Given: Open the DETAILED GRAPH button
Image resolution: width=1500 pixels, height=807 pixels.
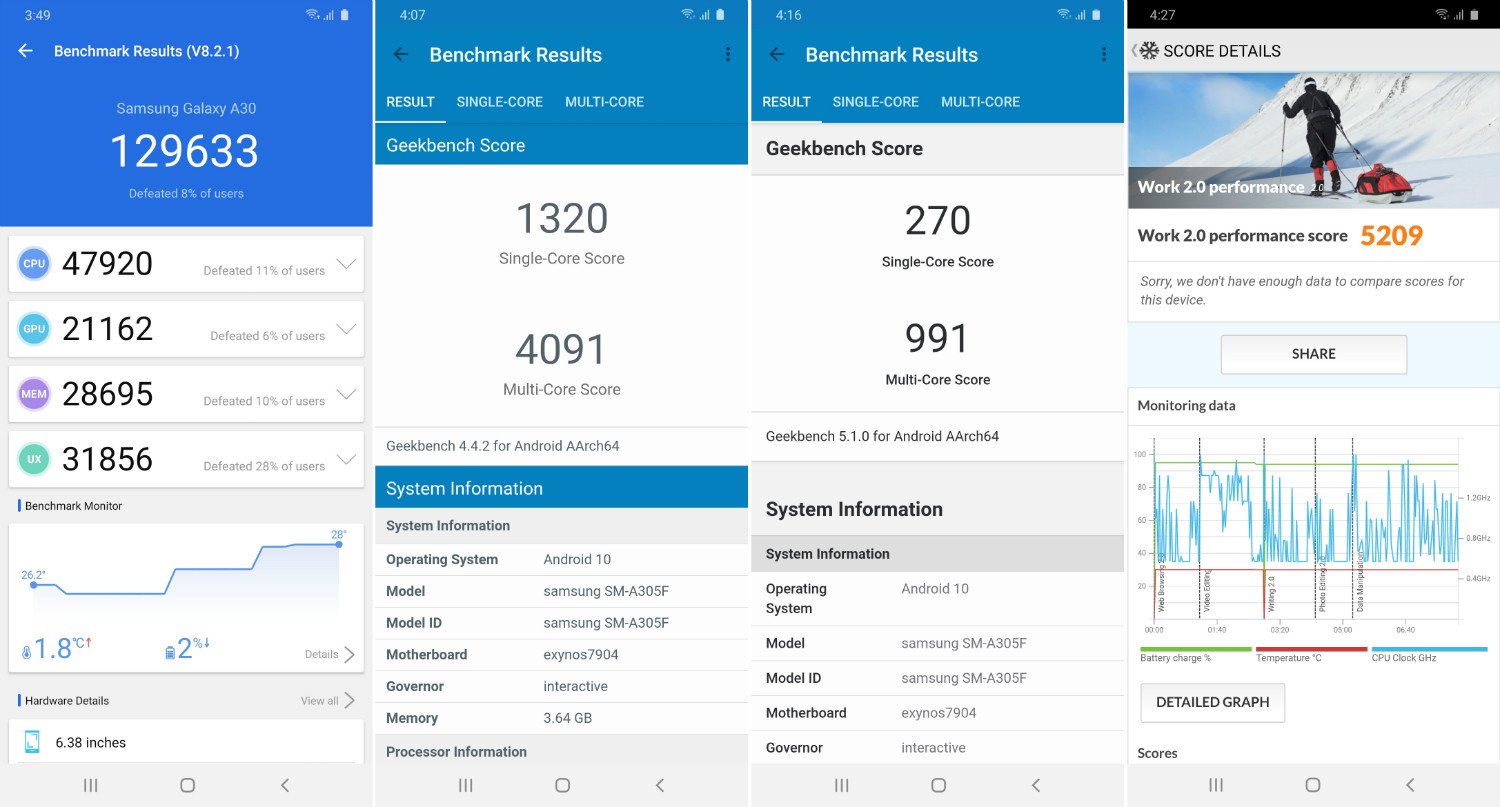Looking at the screenshot, I should point(1212,702).
